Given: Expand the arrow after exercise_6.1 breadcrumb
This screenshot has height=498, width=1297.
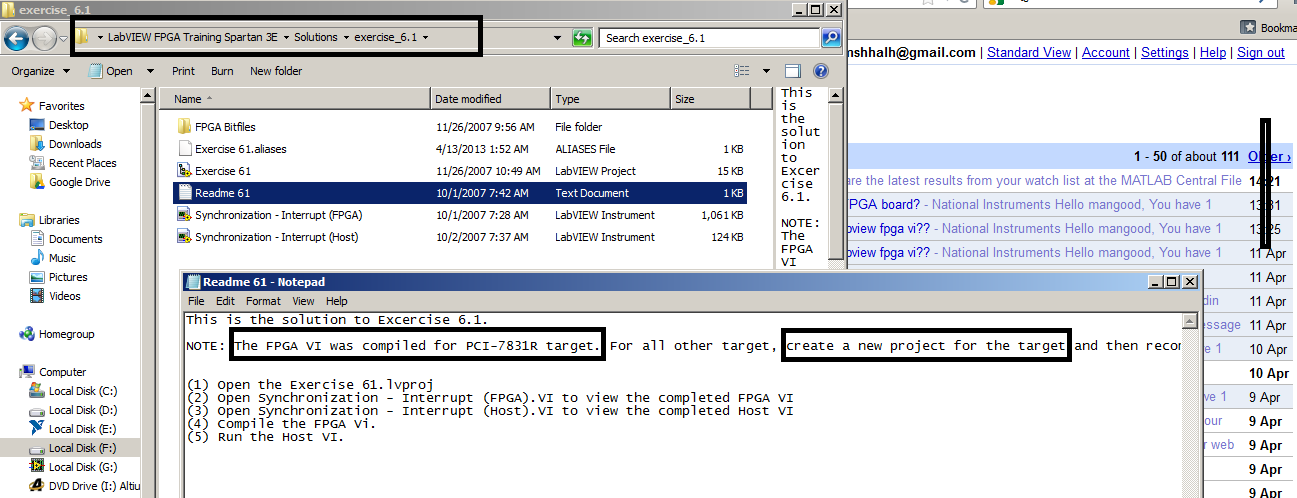Looking at the screenshot, I should [x=425, y=37].
